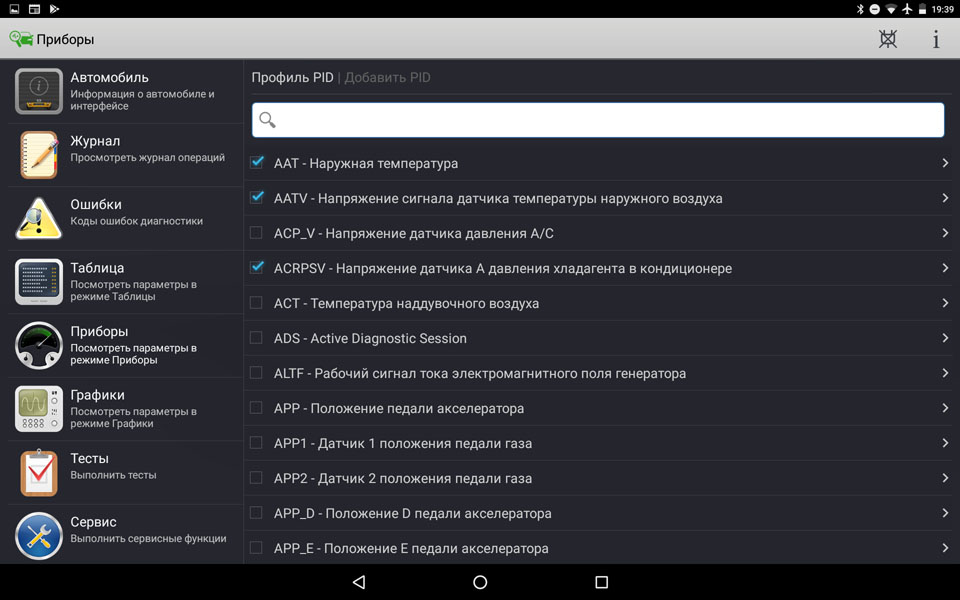Tap the Android home button
This screenshot has width=960, height=600.
click(480, 582)
